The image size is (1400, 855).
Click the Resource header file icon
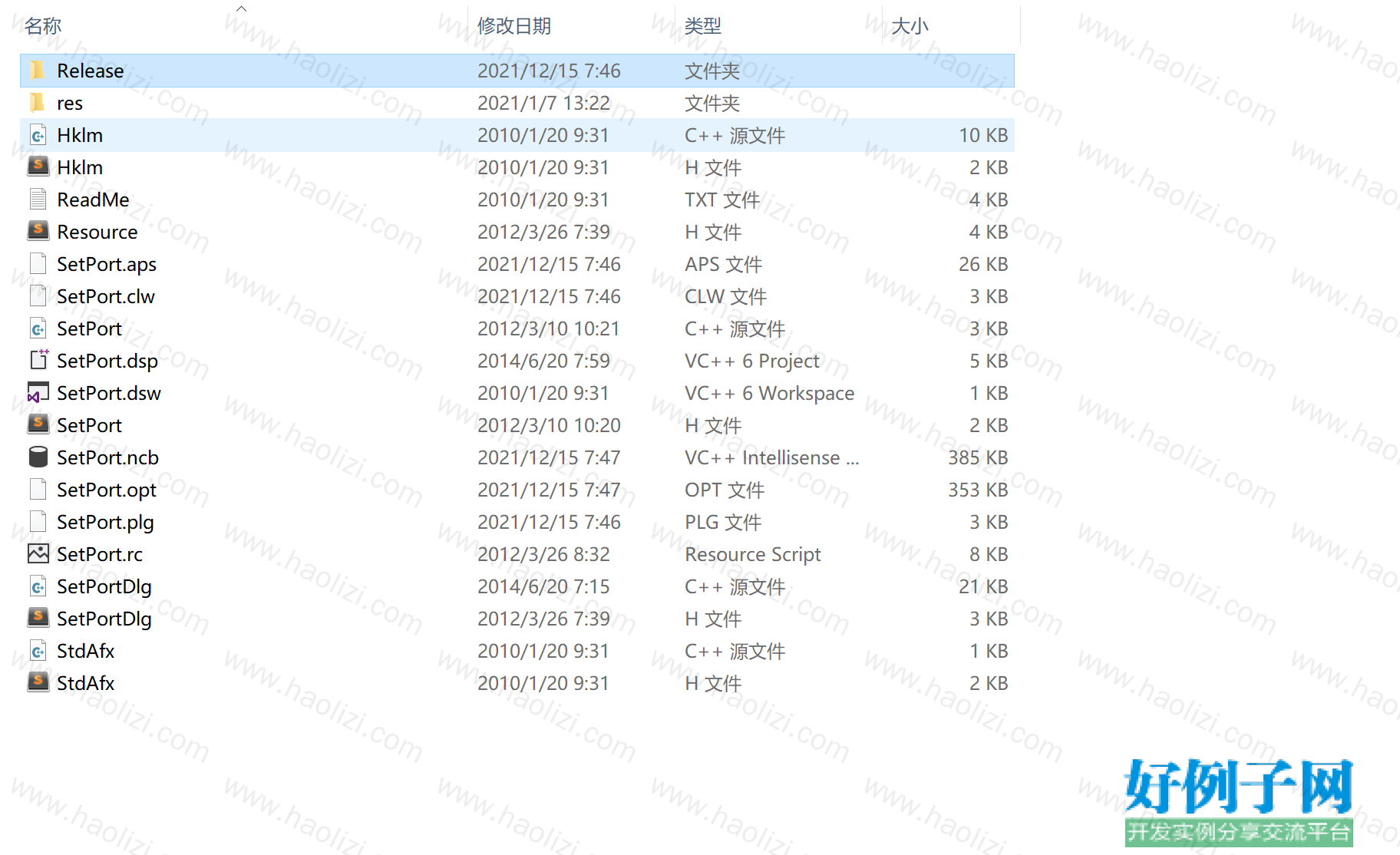click(x=38, y=232)
